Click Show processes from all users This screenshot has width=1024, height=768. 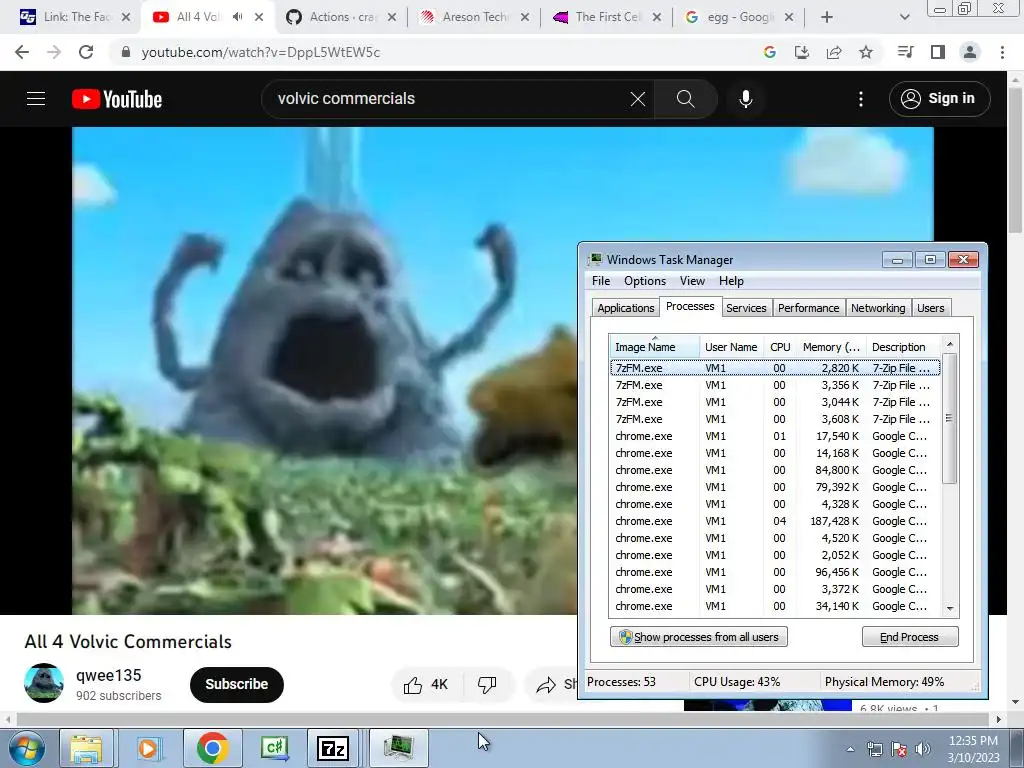(x=698, y=637)
